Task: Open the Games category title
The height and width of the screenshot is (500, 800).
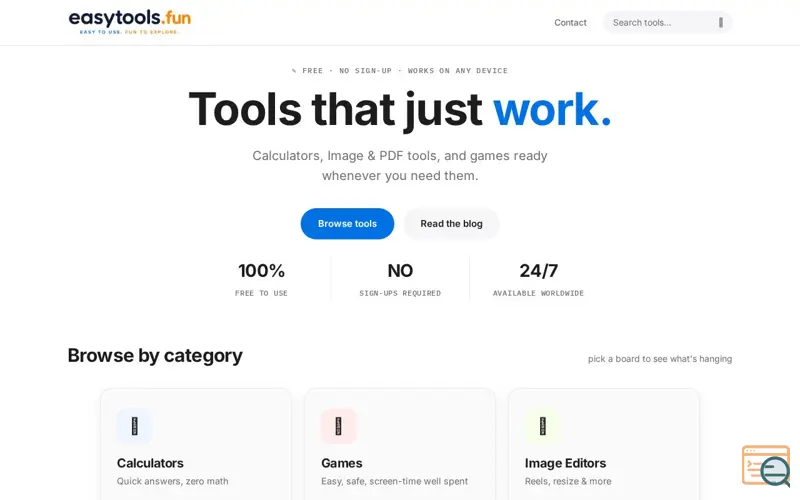Action: click(x=341, y=463)
